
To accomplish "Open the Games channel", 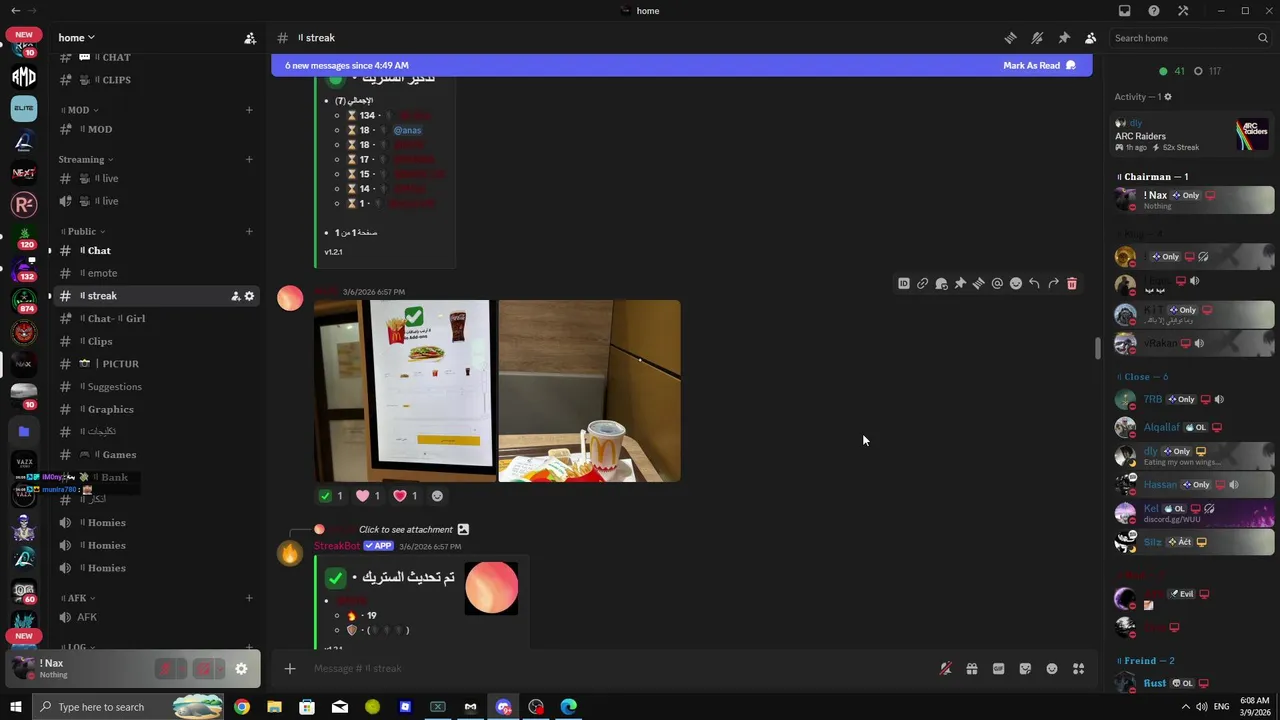I will [154, 455].
